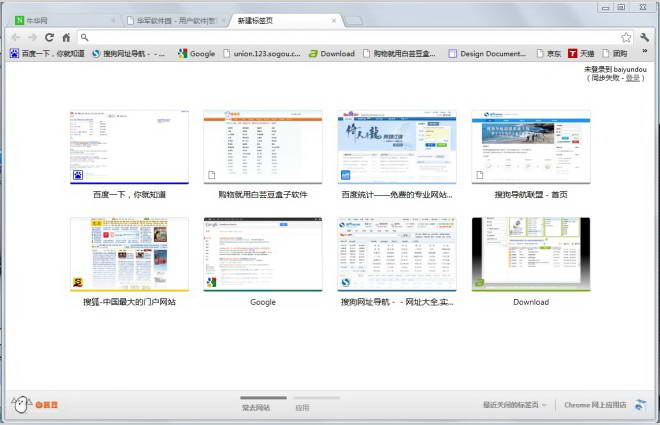Click the Baidu paw icon in bookmarks bar

point(15,53)
